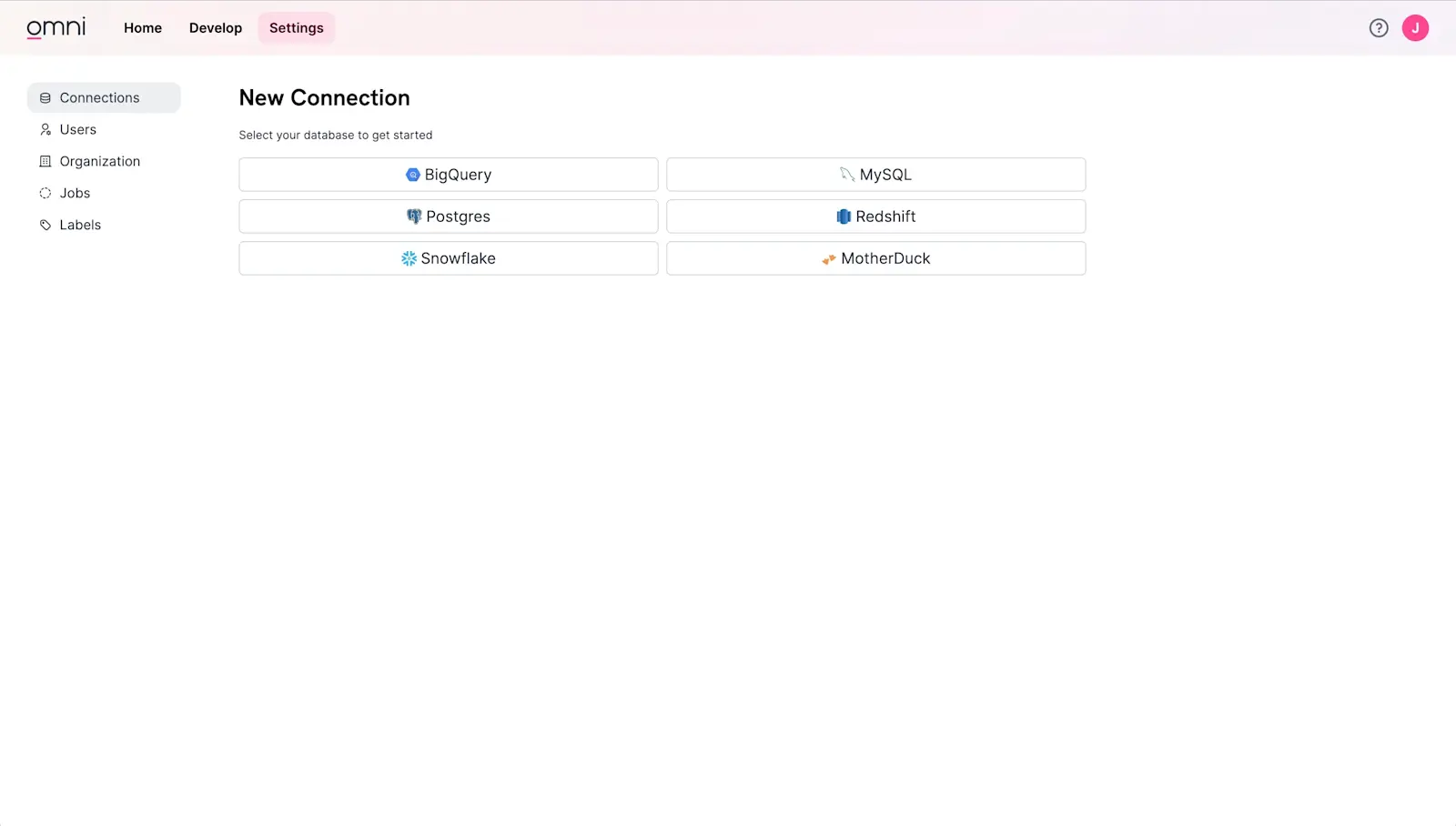
Task: Click the tag icon beside Labels
Action: pyautogui.click(x=45, y=226)
